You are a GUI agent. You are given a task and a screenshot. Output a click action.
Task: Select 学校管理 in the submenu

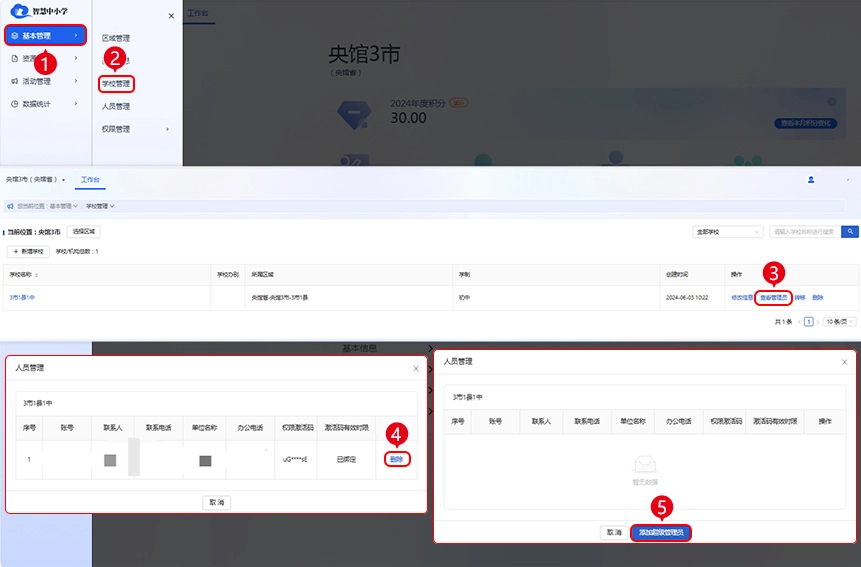117,84
